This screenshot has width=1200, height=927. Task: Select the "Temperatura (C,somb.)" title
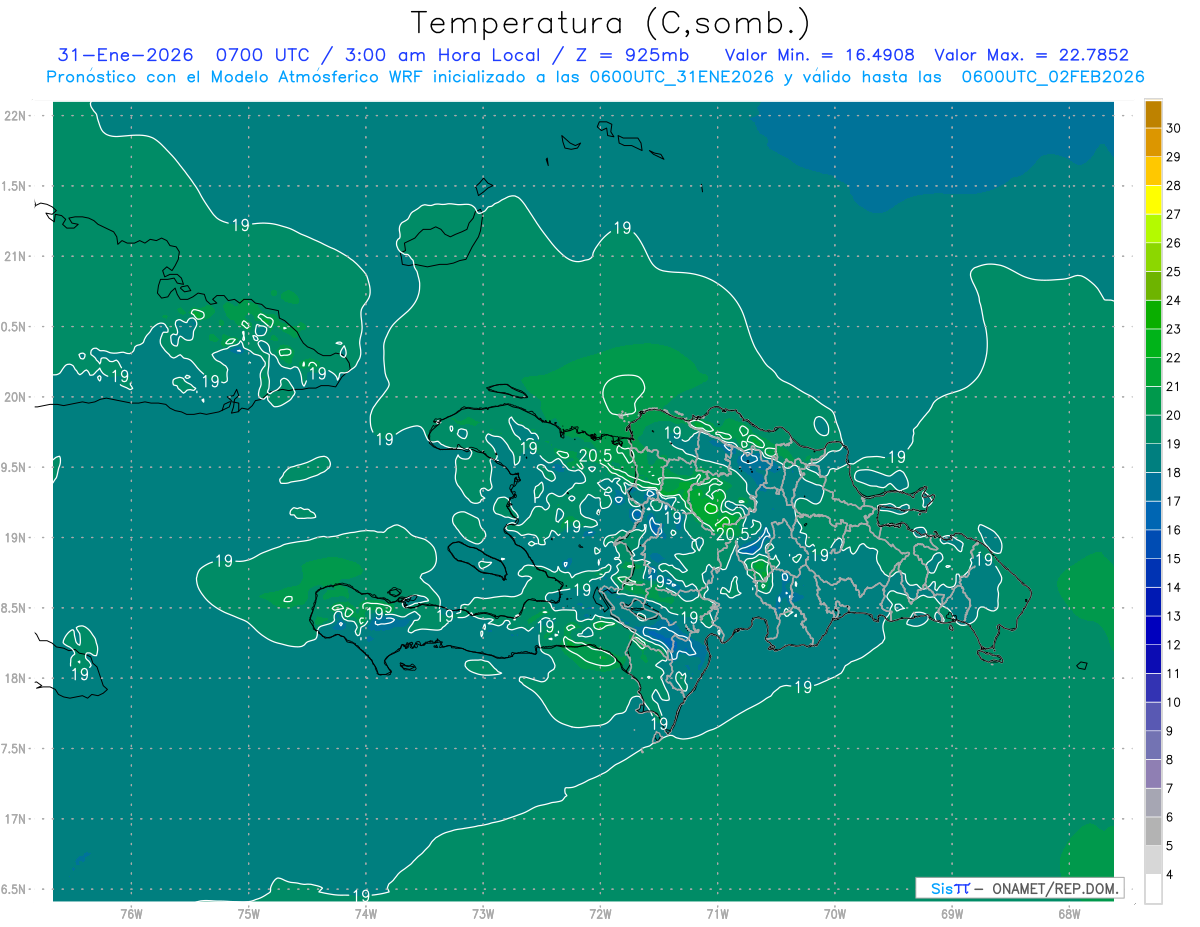coord(611,22)
